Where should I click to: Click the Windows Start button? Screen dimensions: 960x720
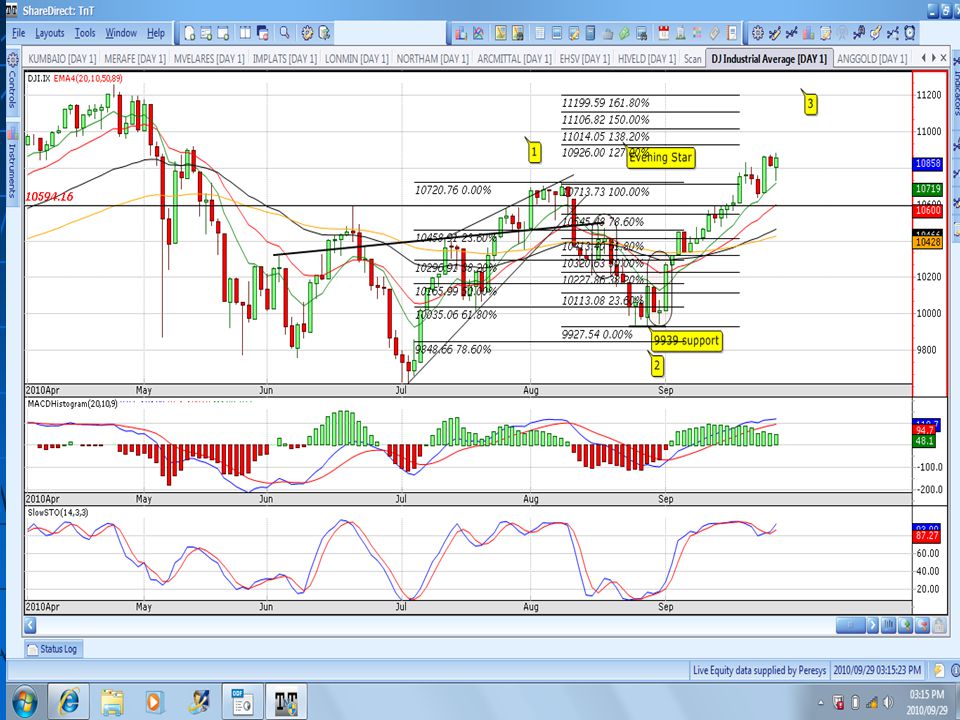pyautogui.click(x=24, y=702)
